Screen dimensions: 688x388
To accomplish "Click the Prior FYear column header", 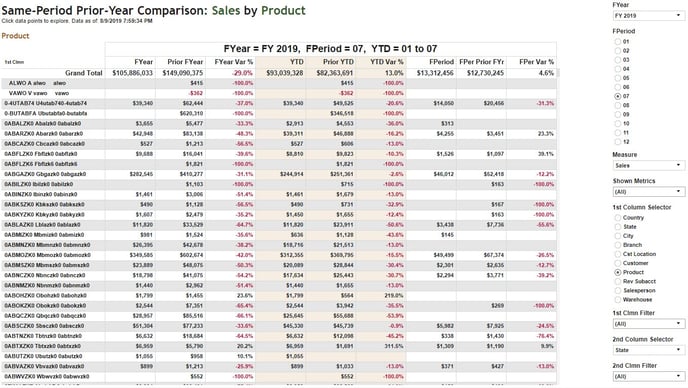I will click(x=185, y=62).
